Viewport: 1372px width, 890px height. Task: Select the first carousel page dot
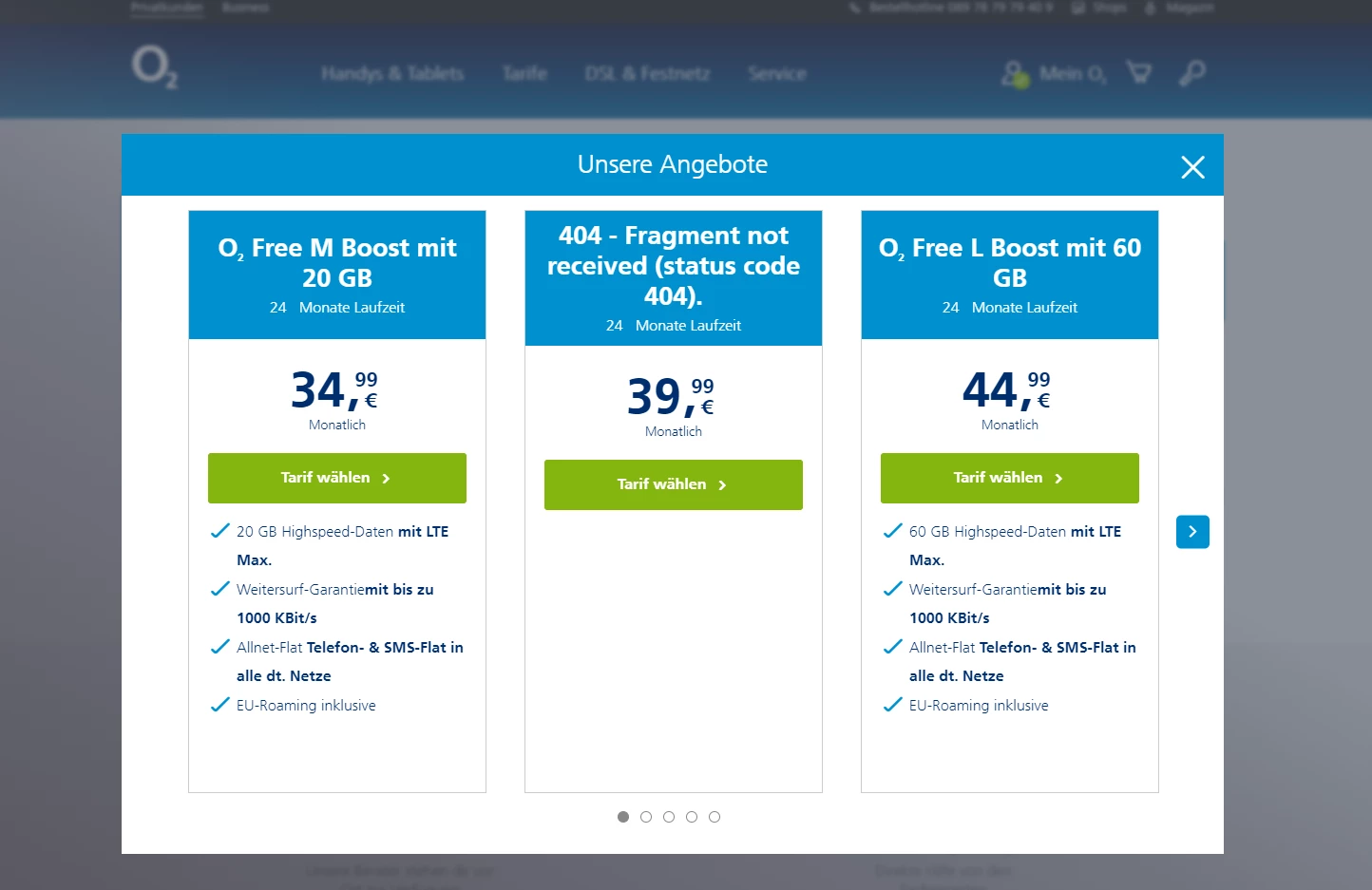[623, 817]
